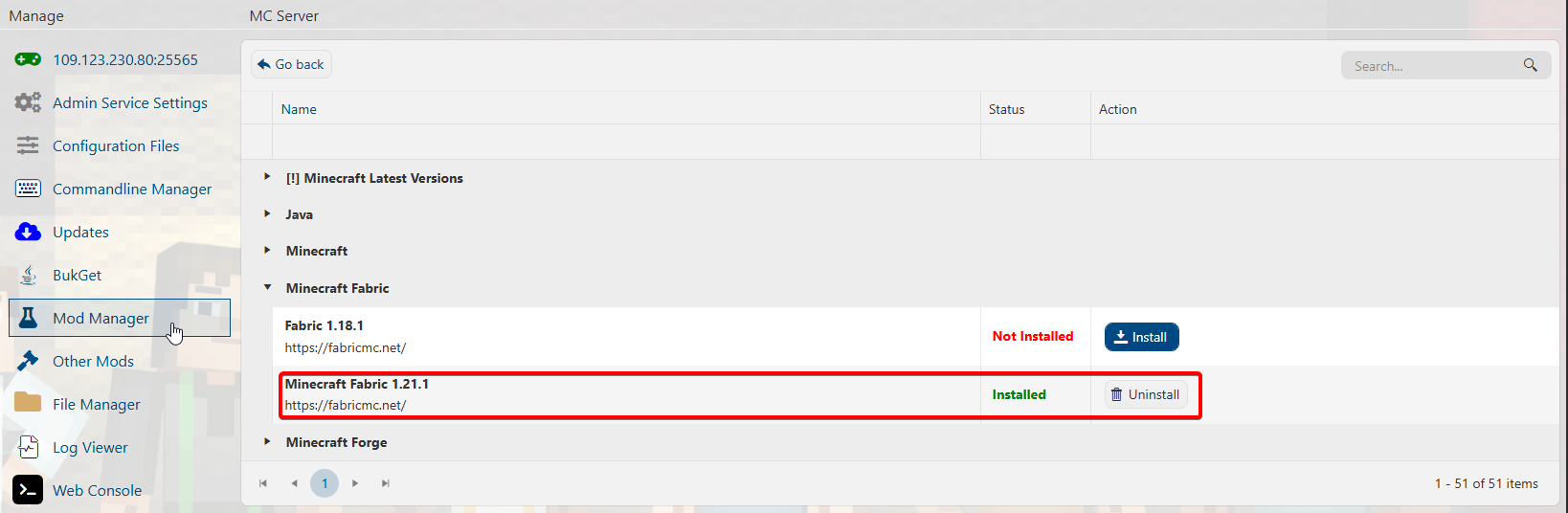Click the Updates cloud download icon
The image size is (1568, 513).
point(28,232)
